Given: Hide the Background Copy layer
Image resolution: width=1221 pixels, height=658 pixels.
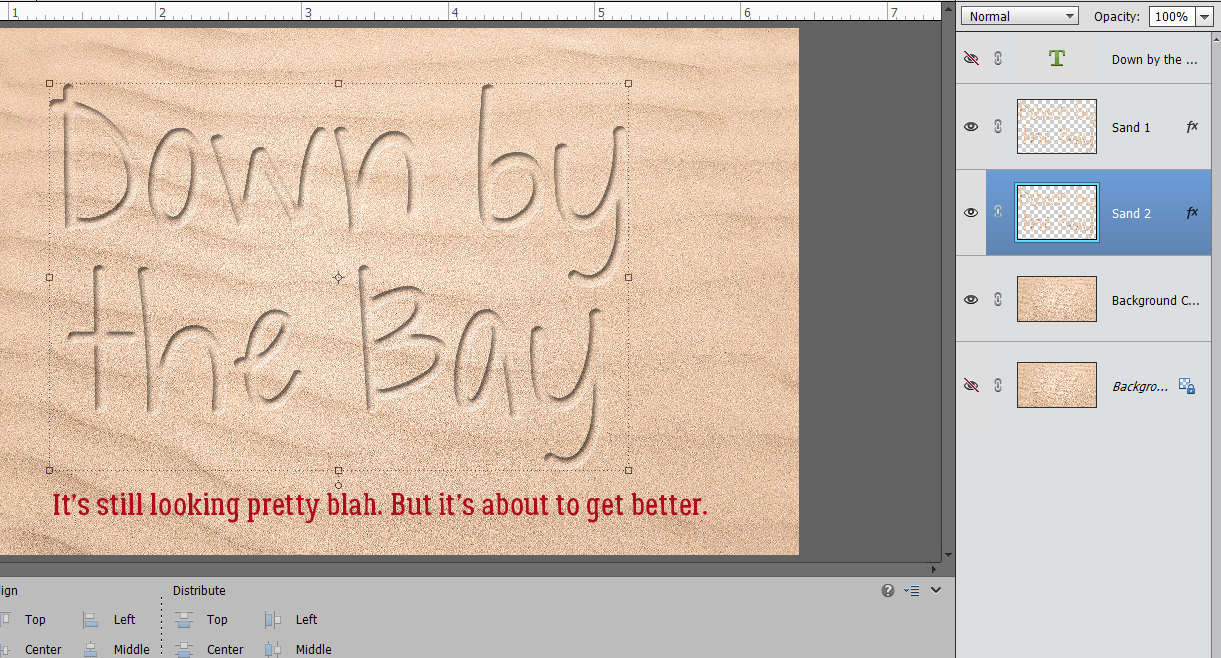Looking at the screenshot, I should [970, 299].
